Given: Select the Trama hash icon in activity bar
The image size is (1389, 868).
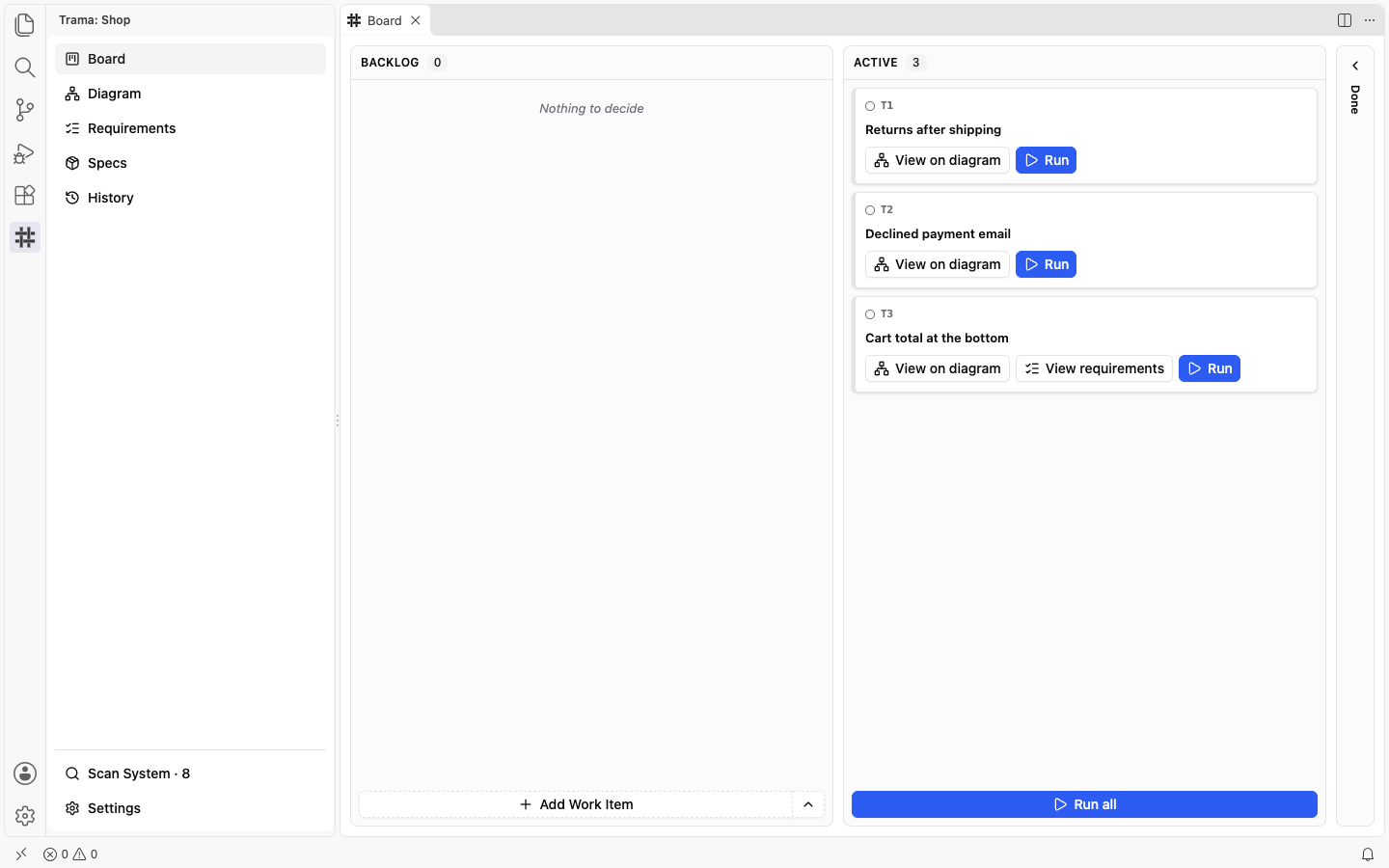Looking at the screenshot, I should pos(25,237).
